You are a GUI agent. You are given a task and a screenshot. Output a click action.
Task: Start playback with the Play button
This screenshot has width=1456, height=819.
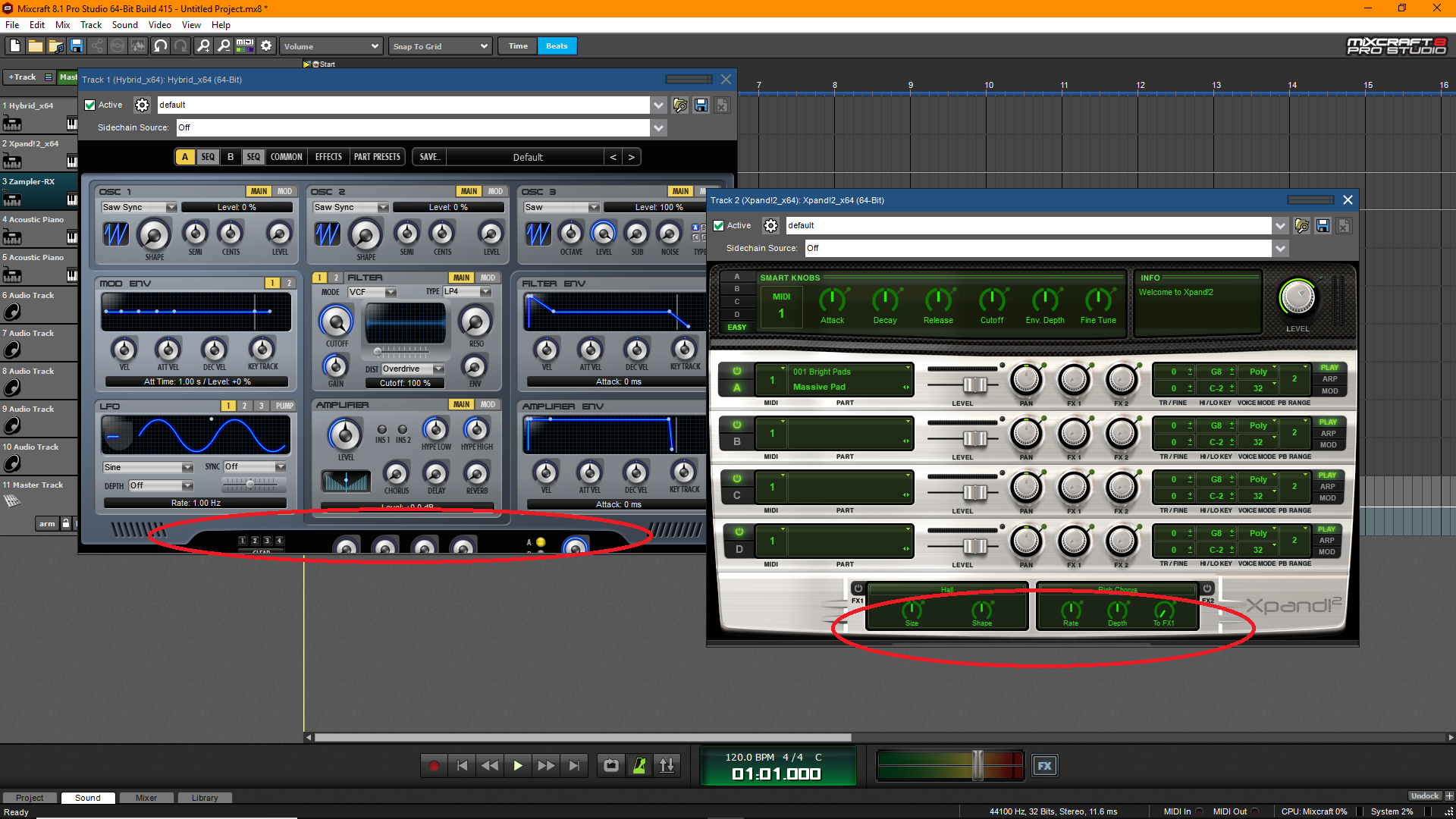(x=518, y=766)
